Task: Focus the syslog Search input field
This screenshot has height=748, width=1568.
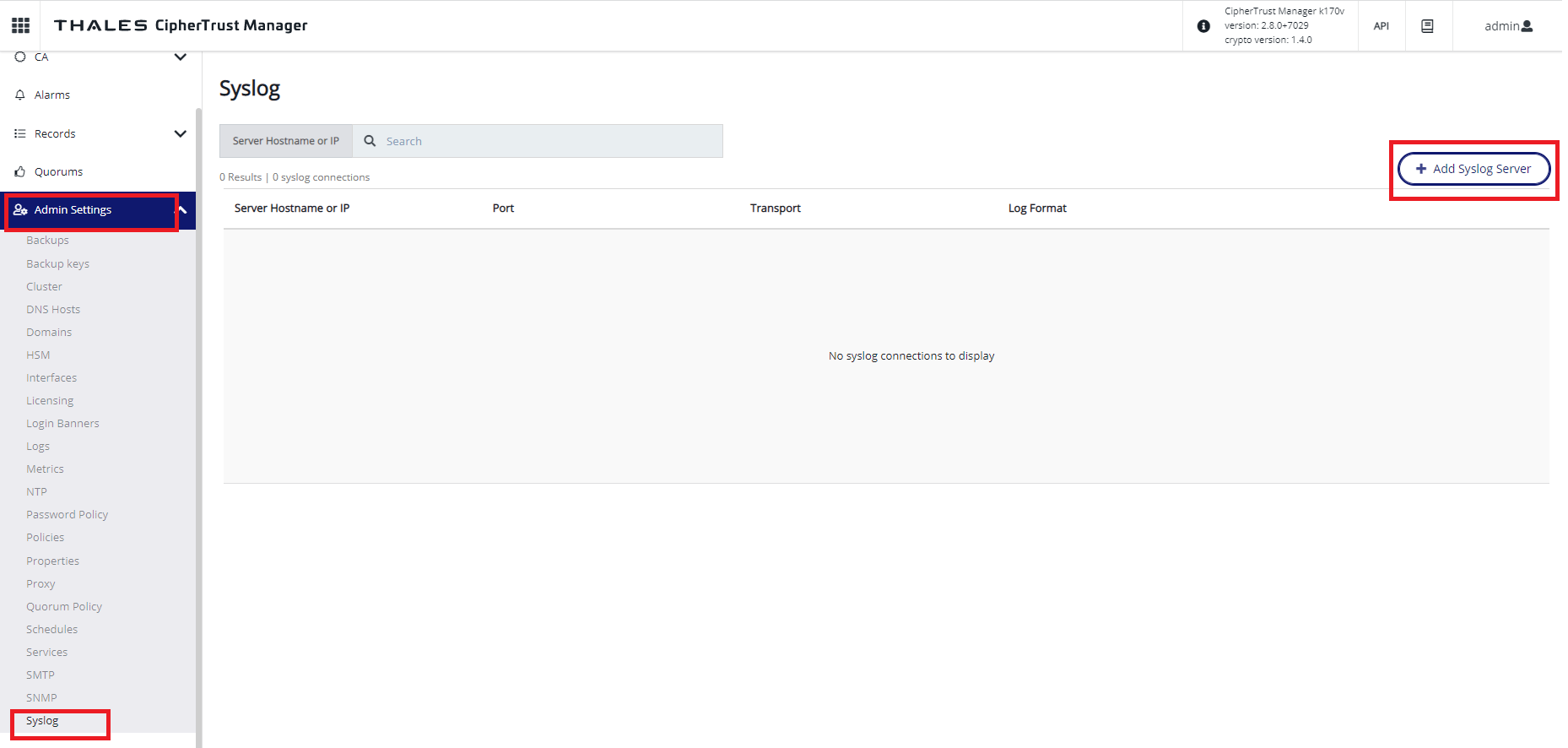Action: [549, 141]
